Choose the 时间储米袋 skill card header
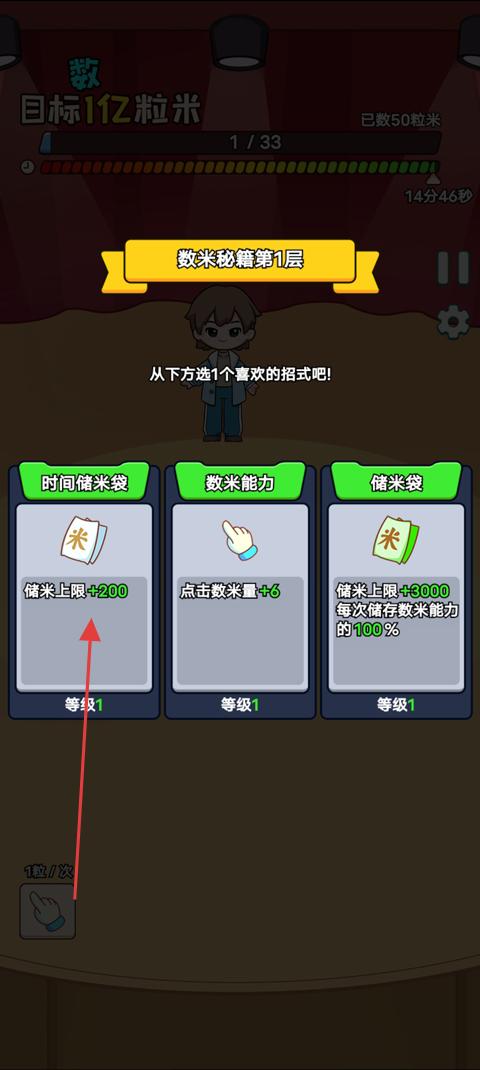 pyautogui.click(x=84, y=482)
